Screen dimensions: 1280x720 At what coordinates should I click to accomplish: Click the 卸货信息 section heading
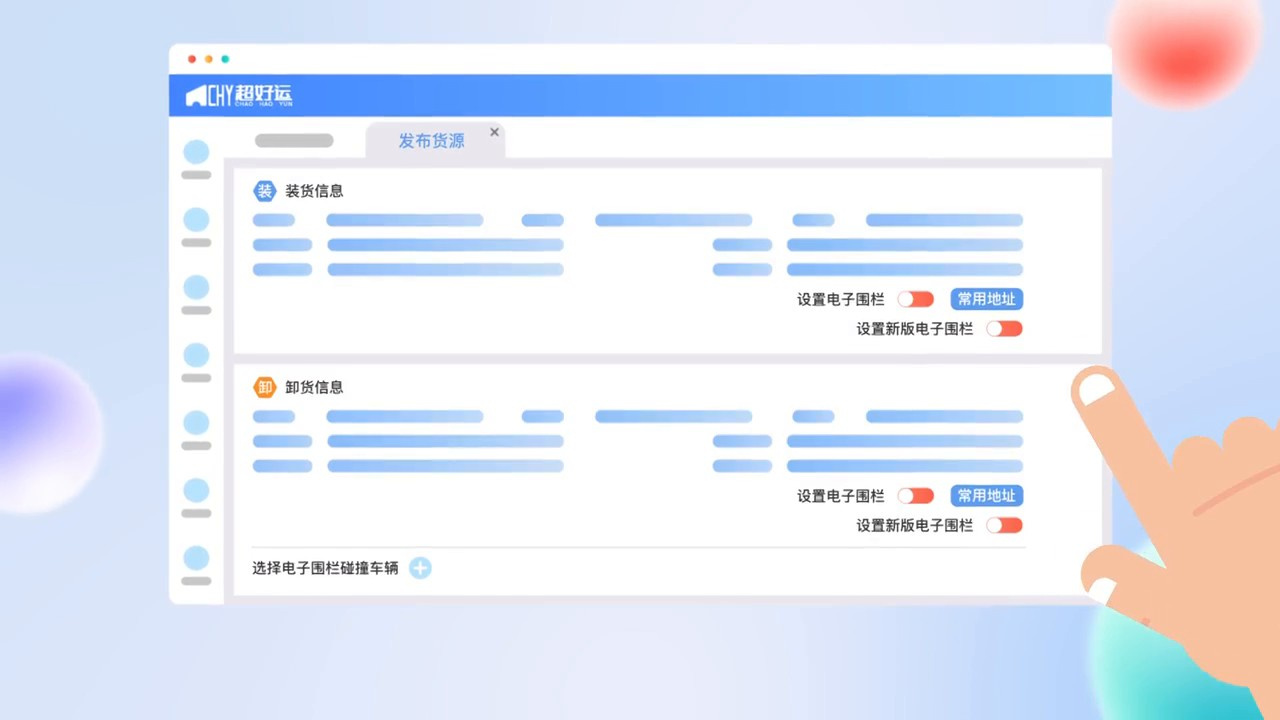[x=314, y=387]
